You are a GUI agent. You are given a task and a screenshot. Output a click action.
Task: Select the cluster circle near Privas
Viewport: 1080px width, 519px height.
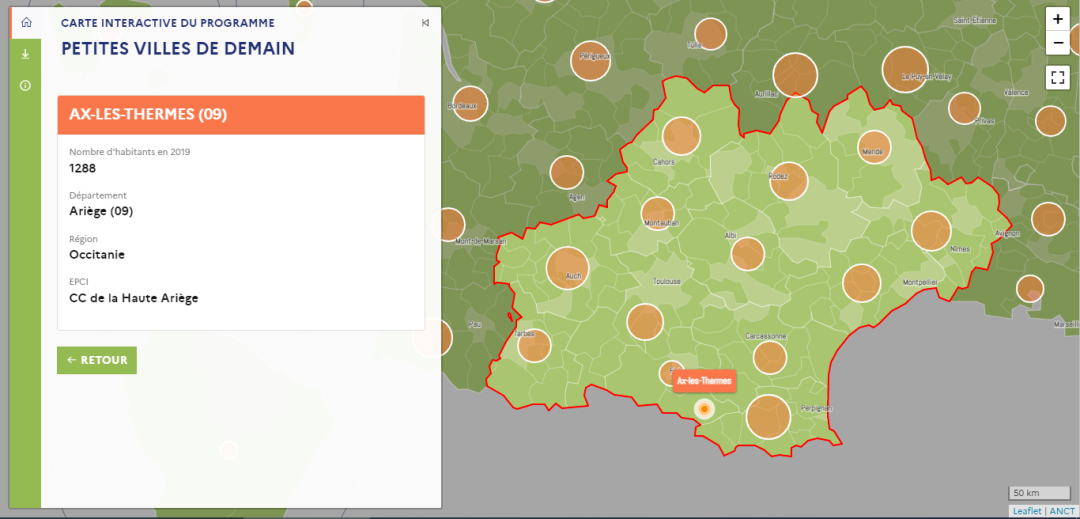pyautogui.click(x=964, y=108)
